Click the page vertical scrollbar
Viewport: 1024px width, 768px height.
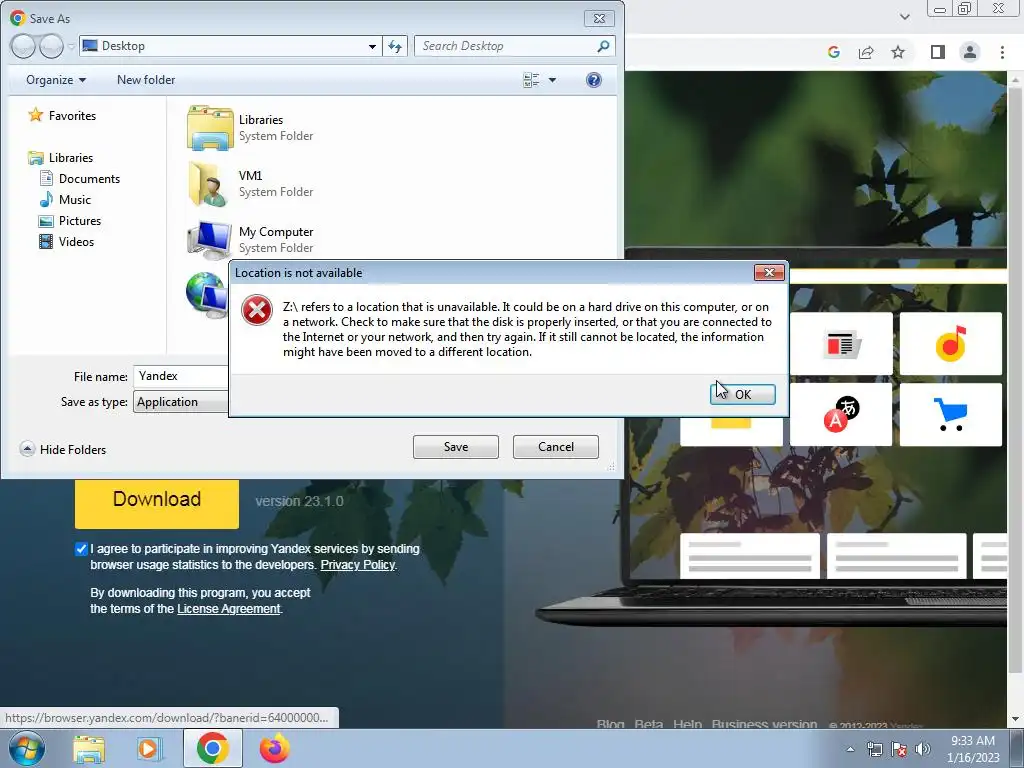[x=1015, y=379]
